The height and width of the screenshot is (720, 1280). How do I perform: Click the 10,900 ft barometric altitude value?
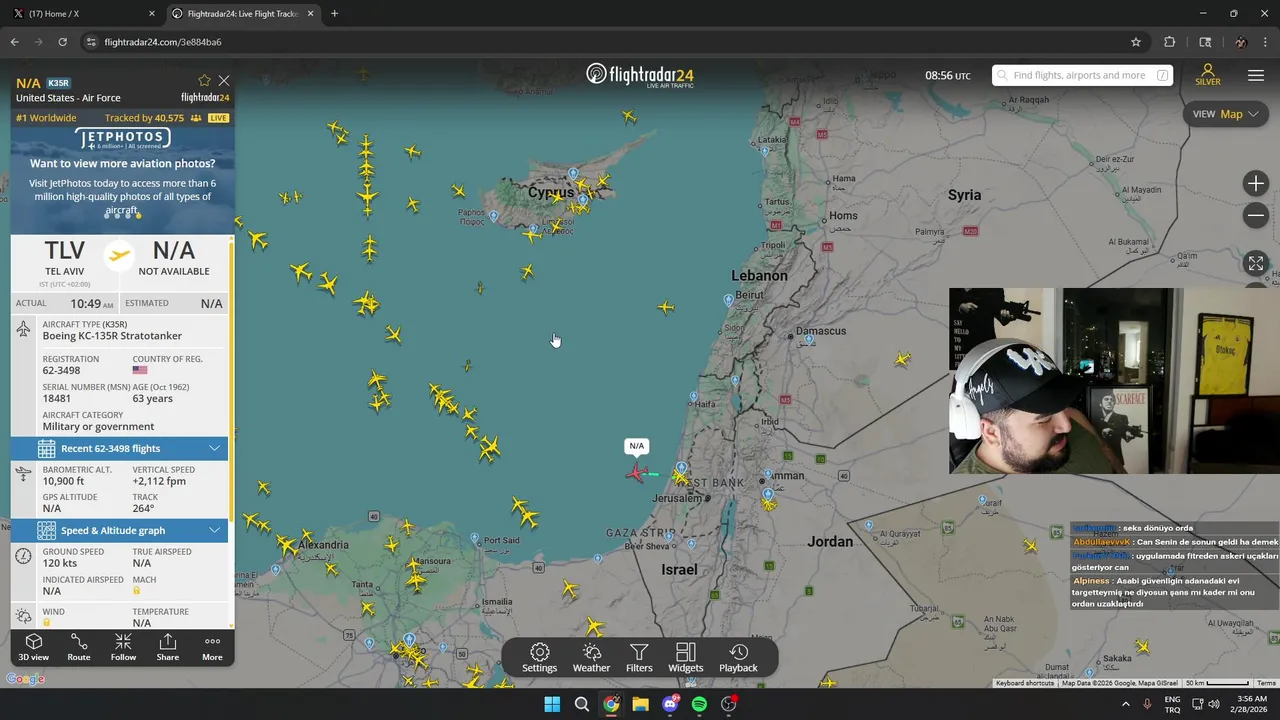63,481
